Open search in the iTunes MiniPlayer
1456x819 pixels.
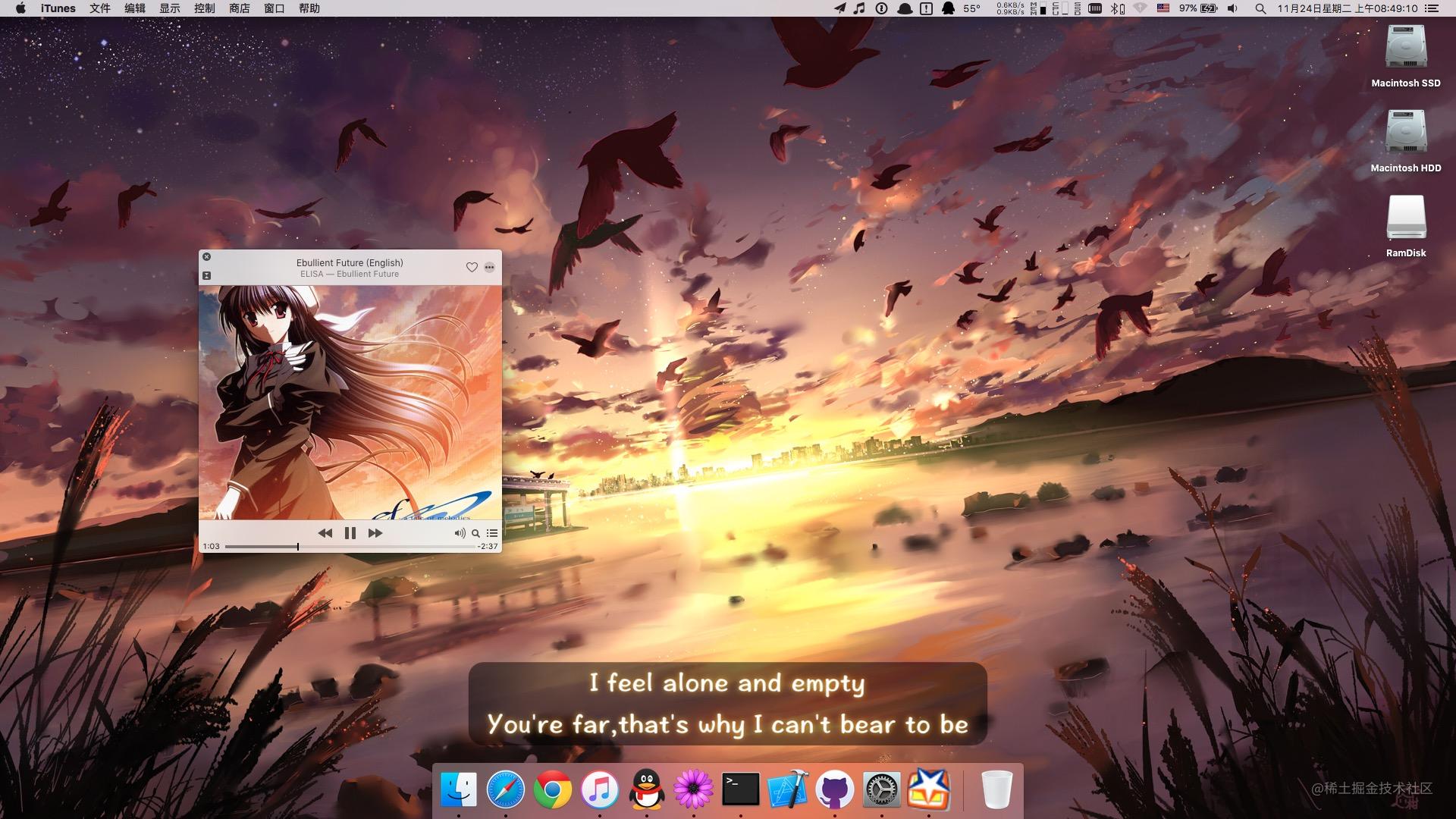tap(475, 533)
